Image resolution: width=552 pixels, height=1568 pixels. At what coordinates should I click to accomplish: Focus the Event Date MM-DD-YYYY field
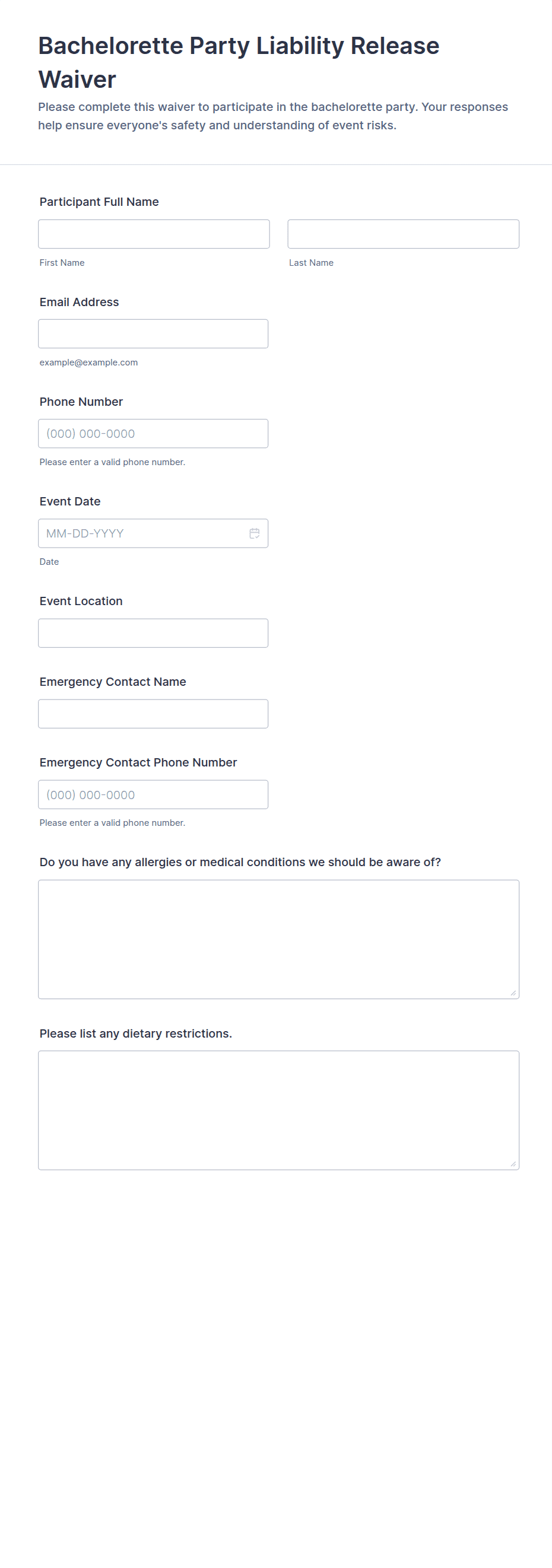coord(143,534)
